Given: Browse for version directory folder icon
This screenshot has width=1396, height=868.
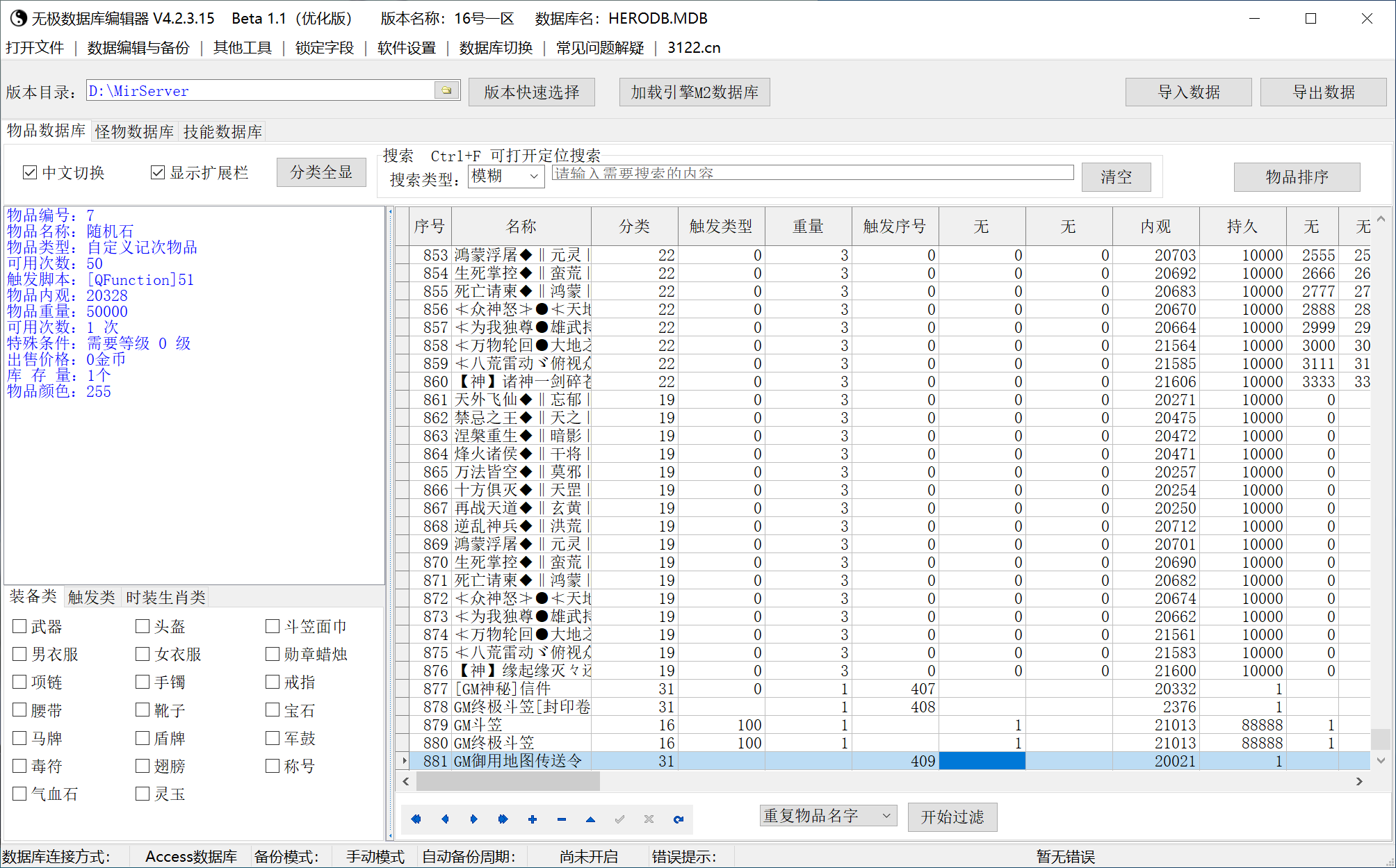Looking at the screenshot, I should pyautogui.click(x=446, y=90).
